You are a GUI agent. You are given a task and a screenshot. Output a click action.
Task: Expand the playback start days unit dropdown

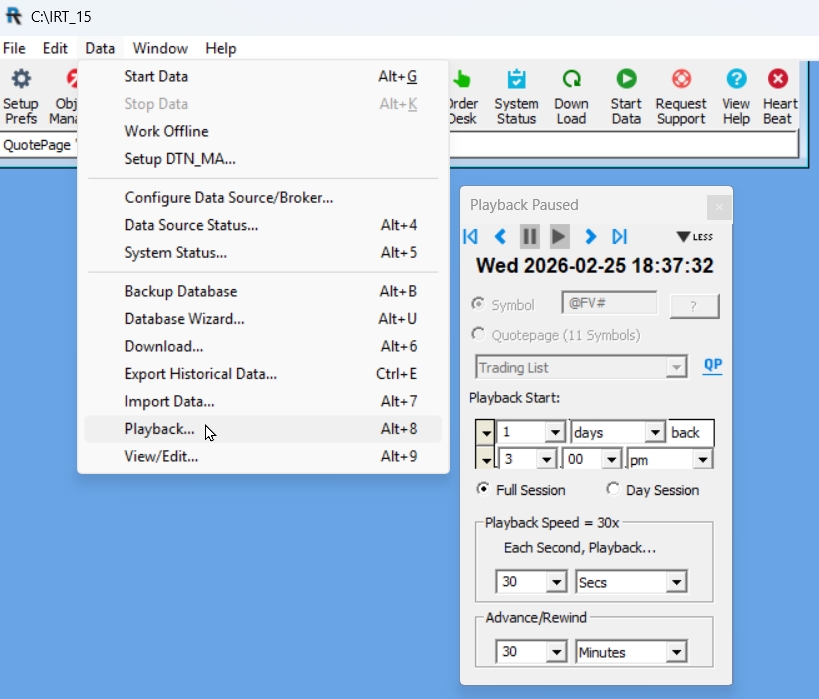tap(655, 433)
